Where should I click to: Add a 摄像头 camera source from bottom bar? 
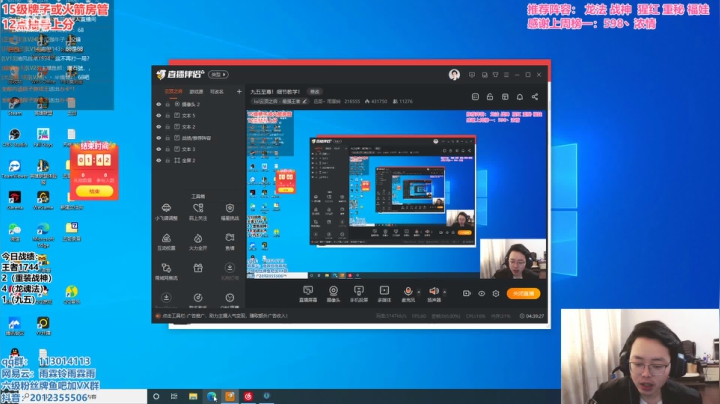pyautogui.click(x=333, y=294)
